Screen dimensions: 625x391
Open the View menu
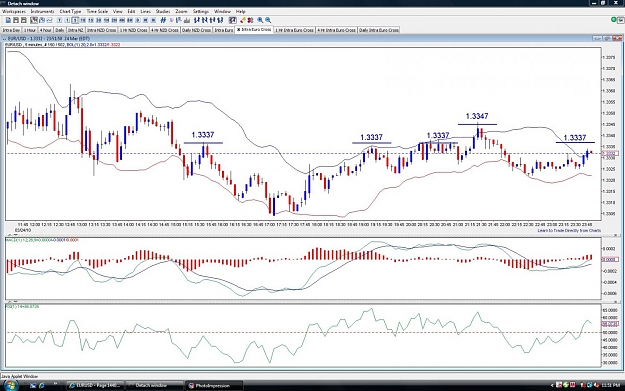pos(118,12)
